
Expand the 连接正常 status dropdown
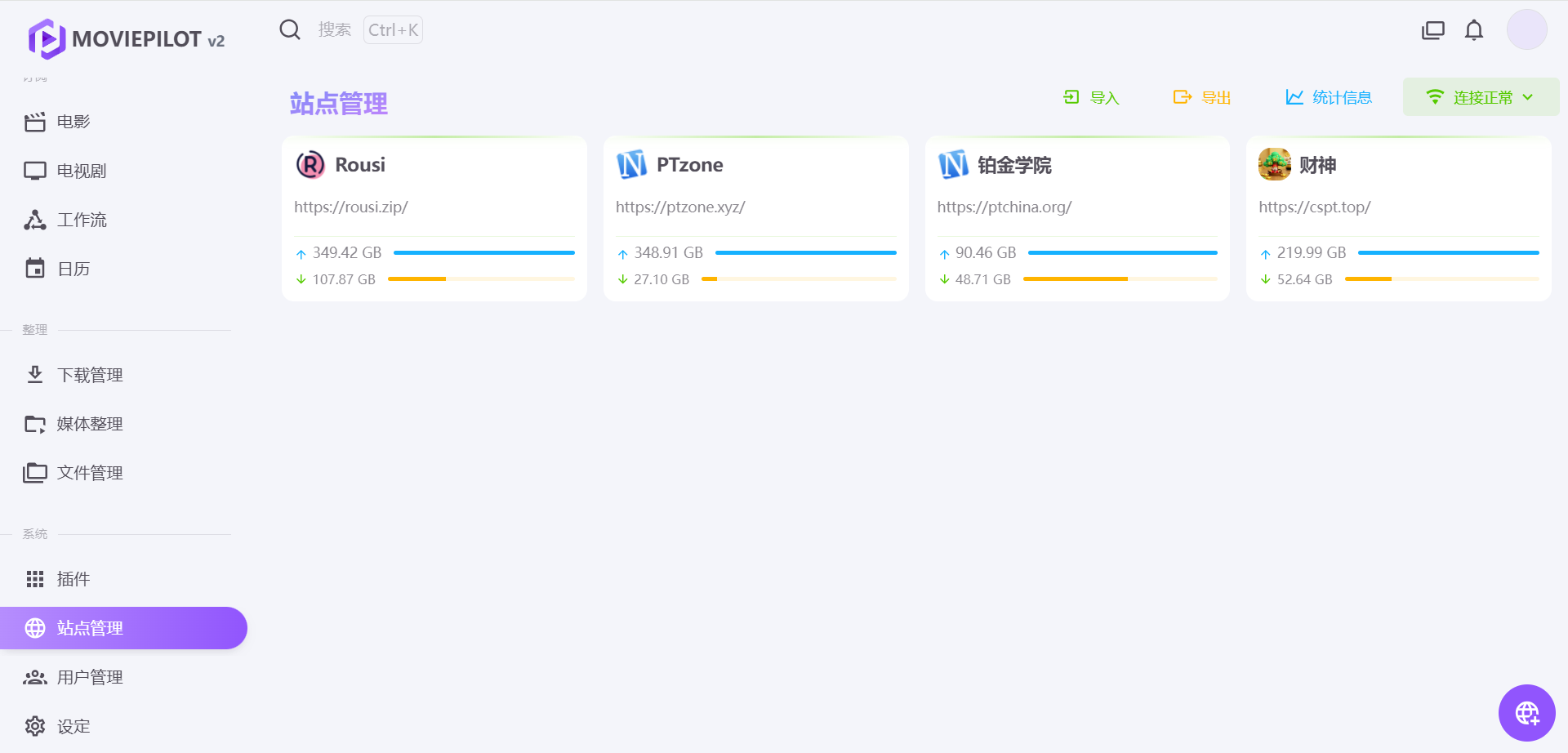point(1480,97)
